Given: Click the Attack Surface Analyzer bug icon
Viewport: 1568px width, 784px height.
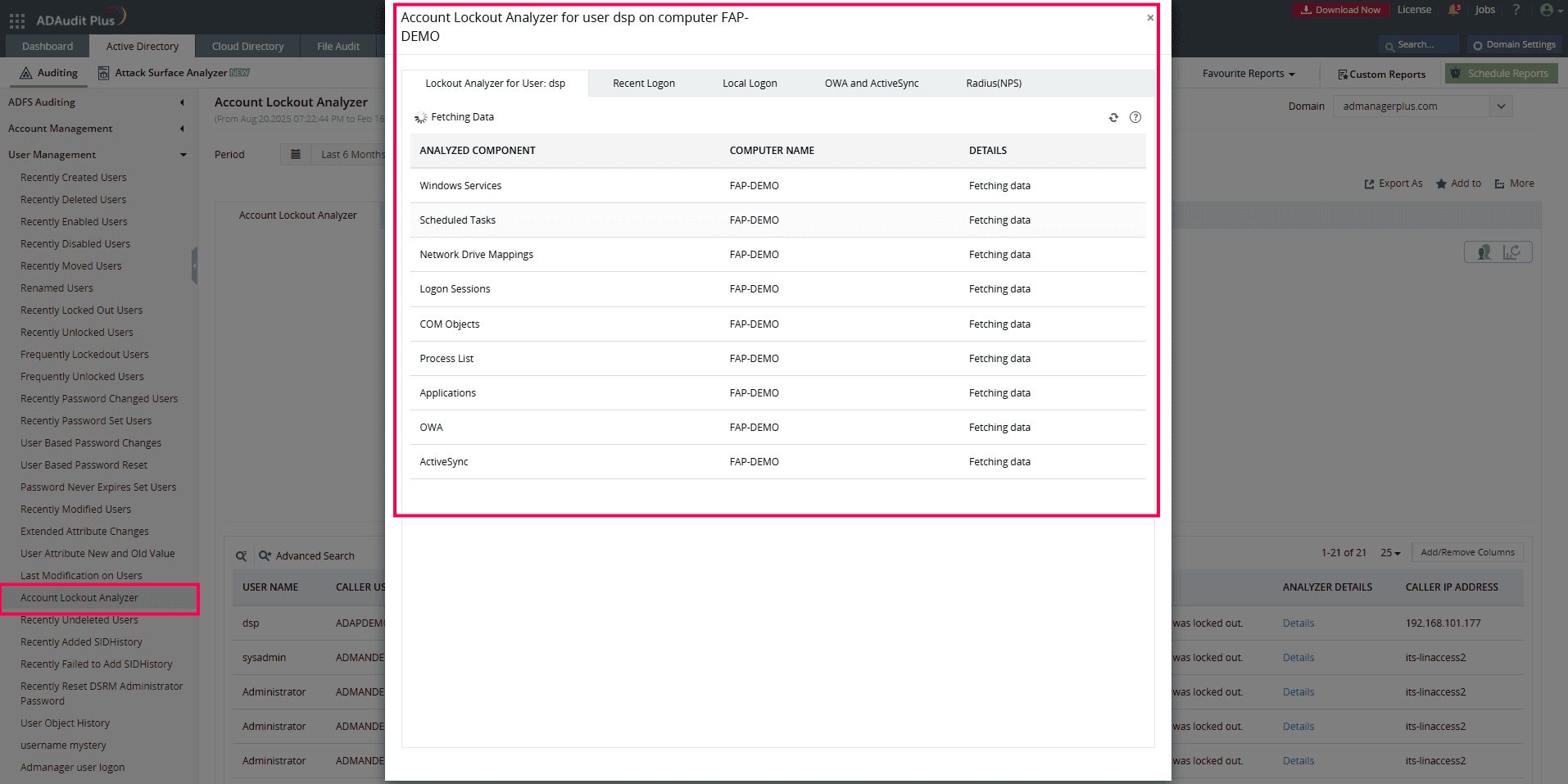Looking at the screenshot, I should pyautogui.click(x=103, y=73).
